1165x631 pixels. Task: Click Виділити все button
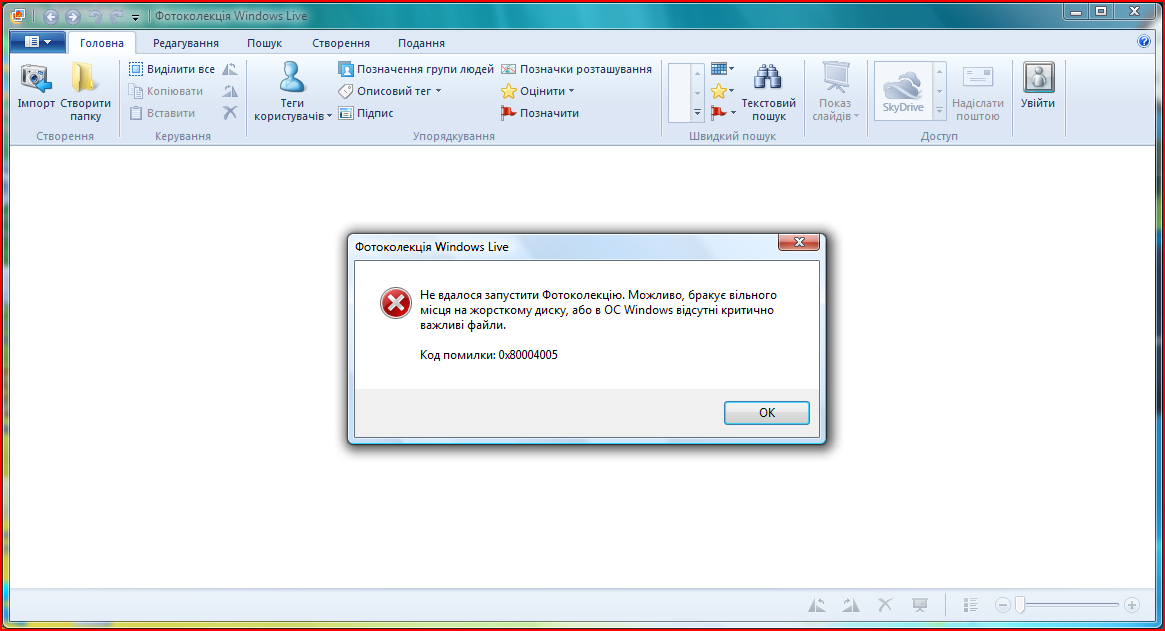[x=172, y=69]
